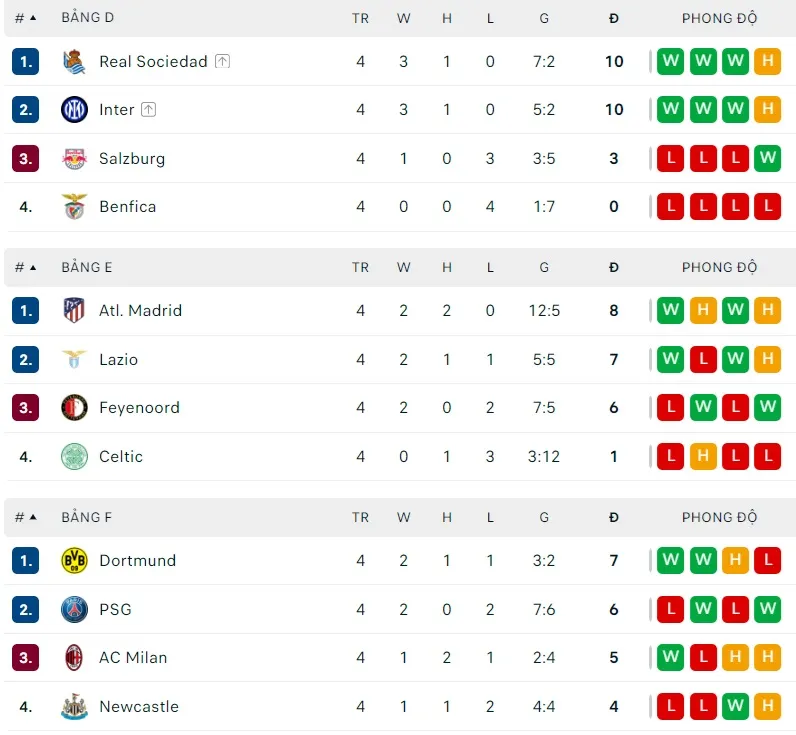
Task: Sort Bảng F by the rank column arrow
Action: (x=32, y=518)
